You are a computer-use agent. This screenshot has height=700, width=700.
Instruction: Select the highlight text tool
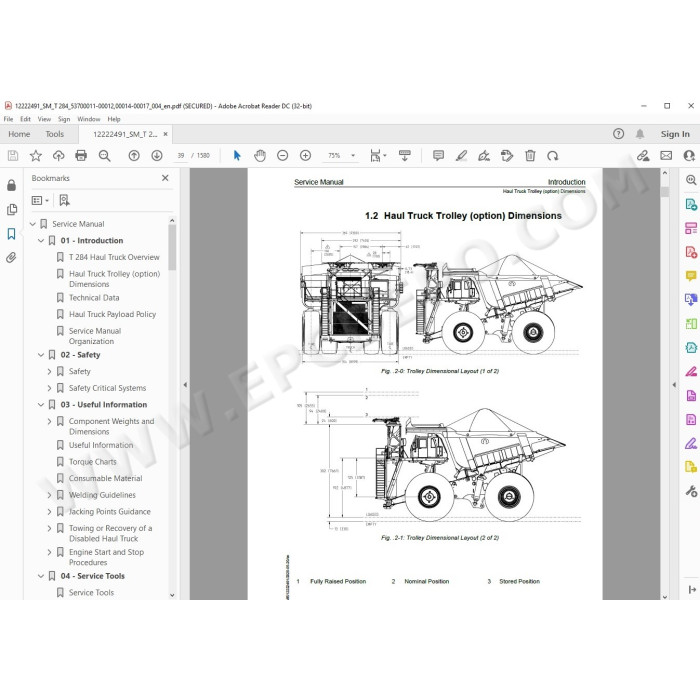[461, 155]
